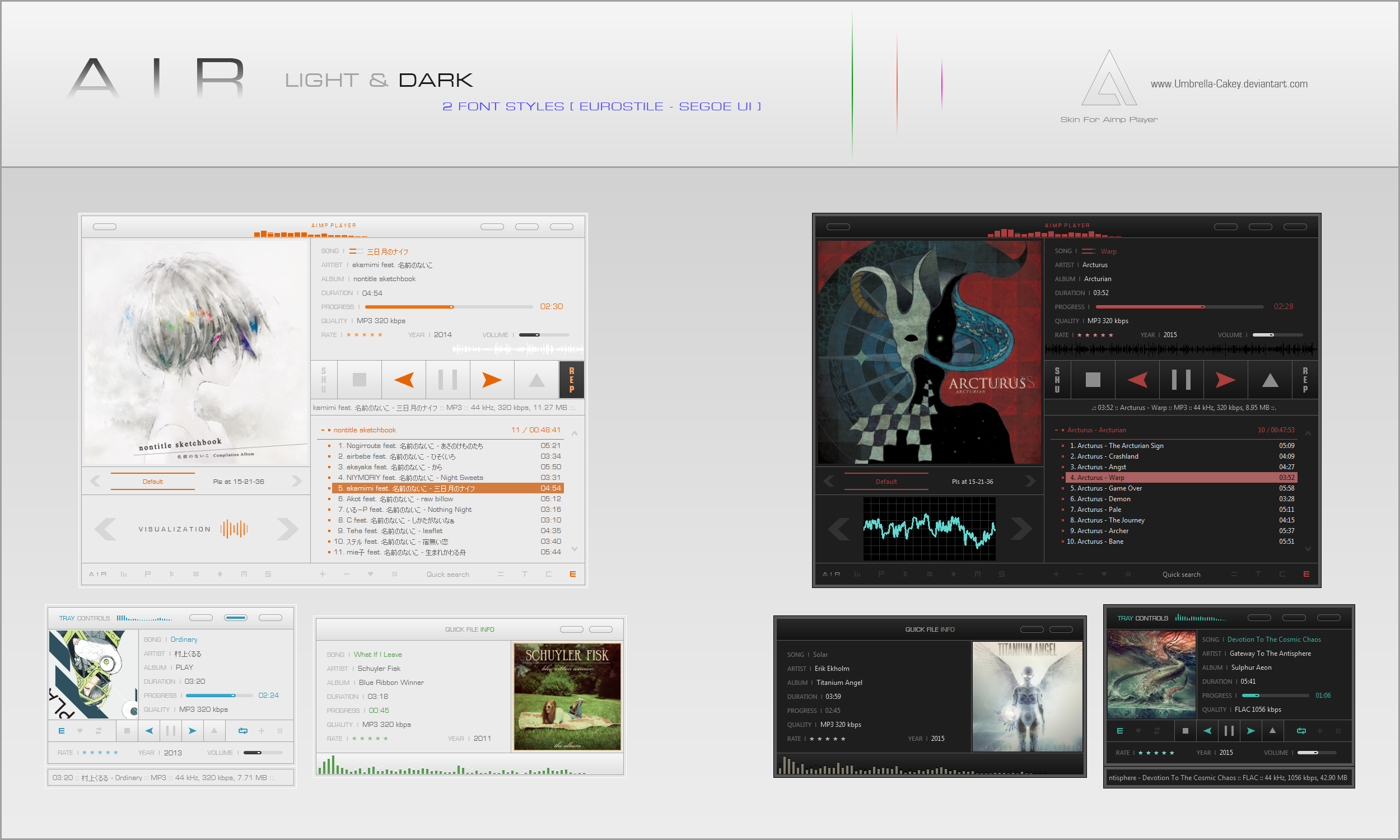
Task: Click teal next arrow in dark tray controls
Action: pyautogui.click(x=1250, y=731)
